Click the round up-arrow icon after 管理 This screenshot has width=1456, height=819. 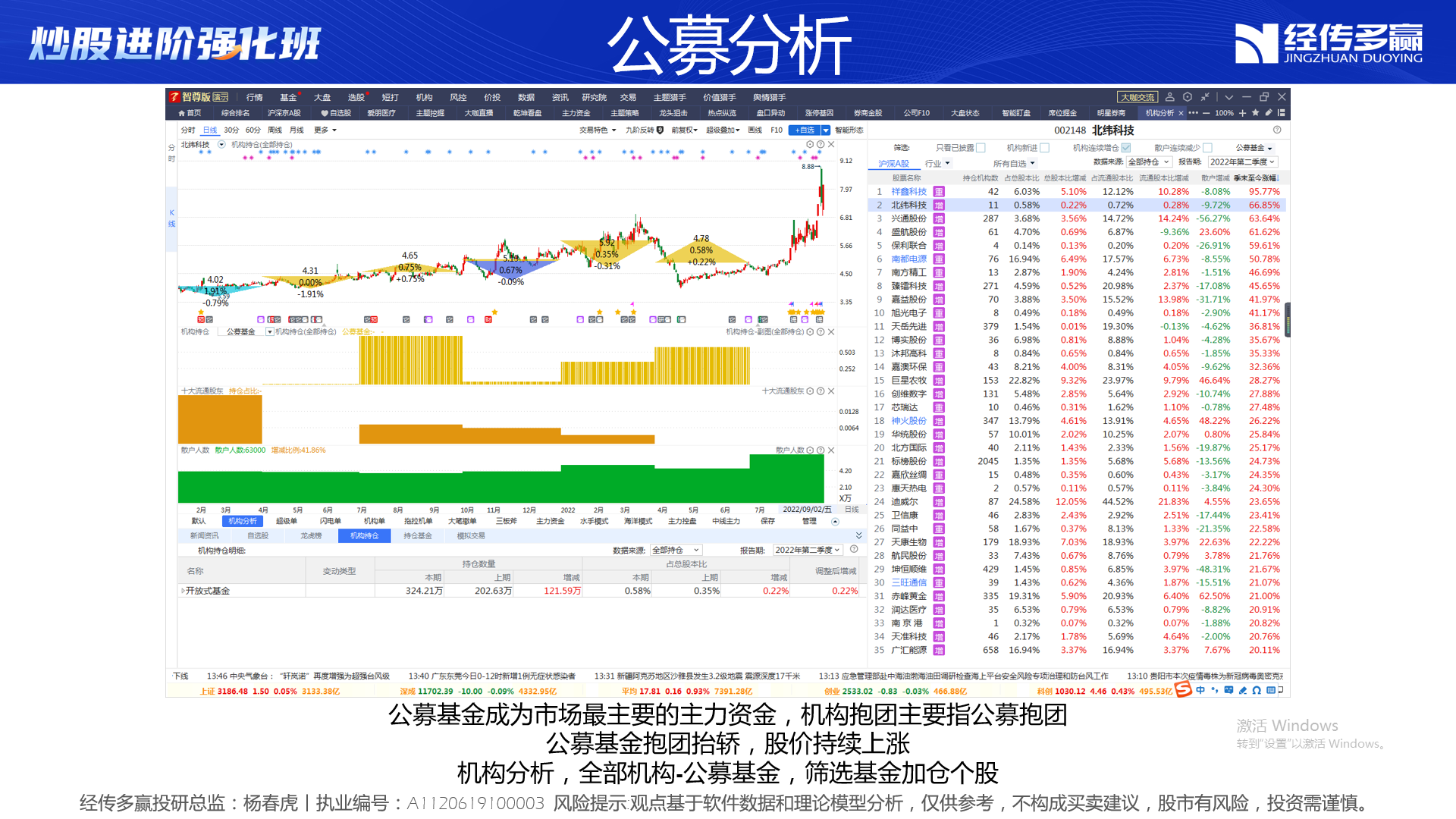[x=836, y=521]
